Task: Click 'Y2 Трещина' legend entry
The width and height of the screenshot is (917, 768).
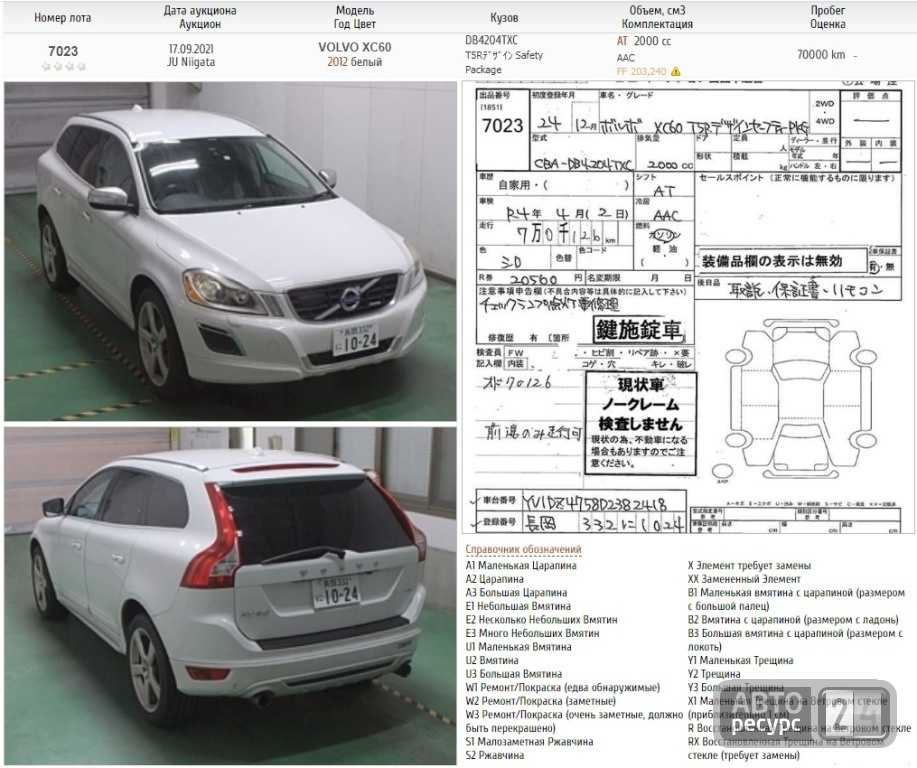Action: click(714, 674)
